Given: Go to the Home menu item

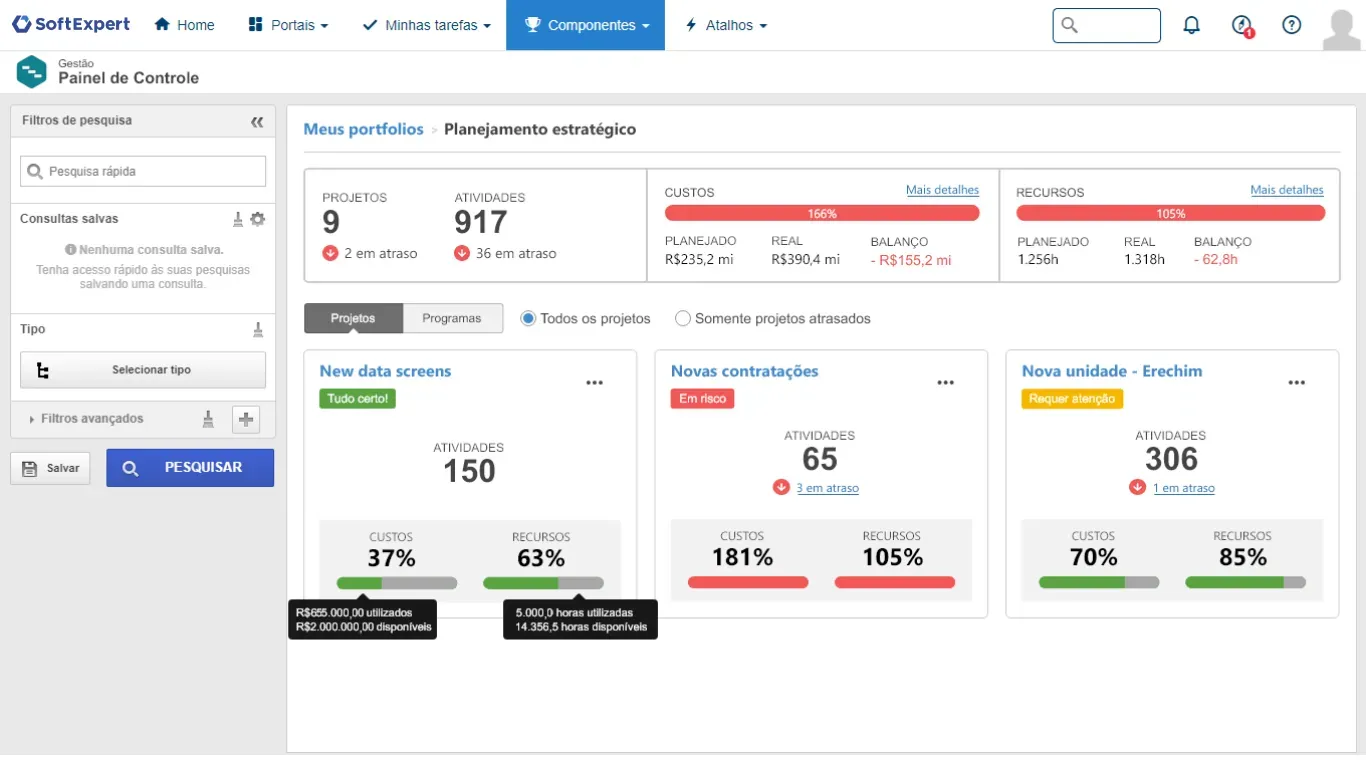Looking at the screenshot, I should pos(185,25).
